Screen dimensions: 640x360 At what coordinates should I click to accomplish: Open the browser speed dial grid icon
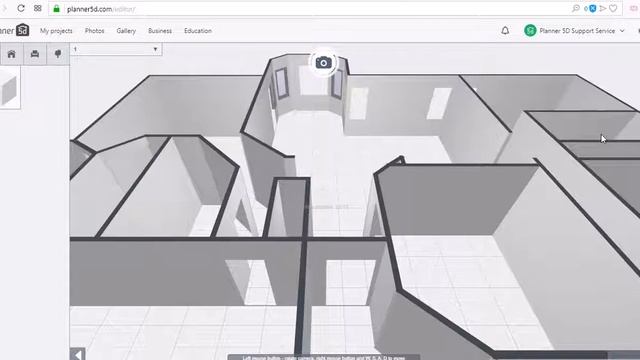point(38,8)
